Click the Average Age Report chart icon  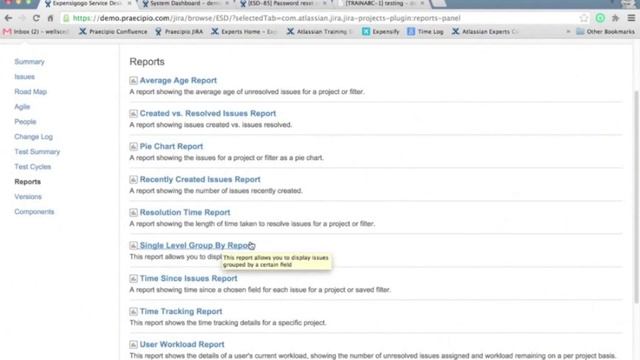(x=133, y=80)
